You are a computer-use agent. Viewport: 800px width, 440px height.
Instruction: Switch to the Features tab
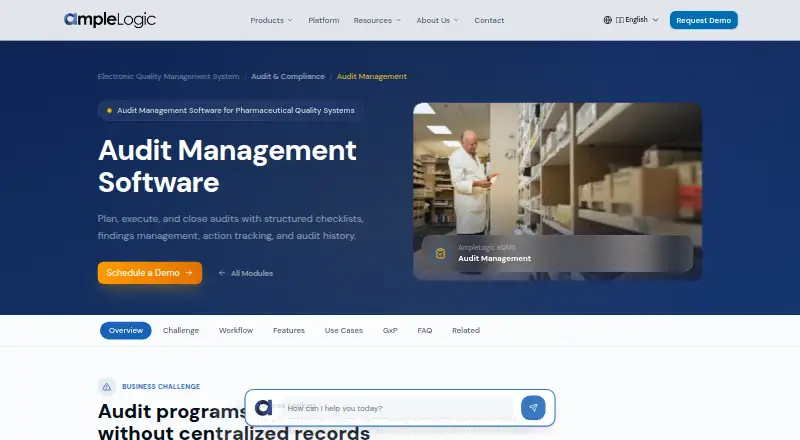click(289, 330)
